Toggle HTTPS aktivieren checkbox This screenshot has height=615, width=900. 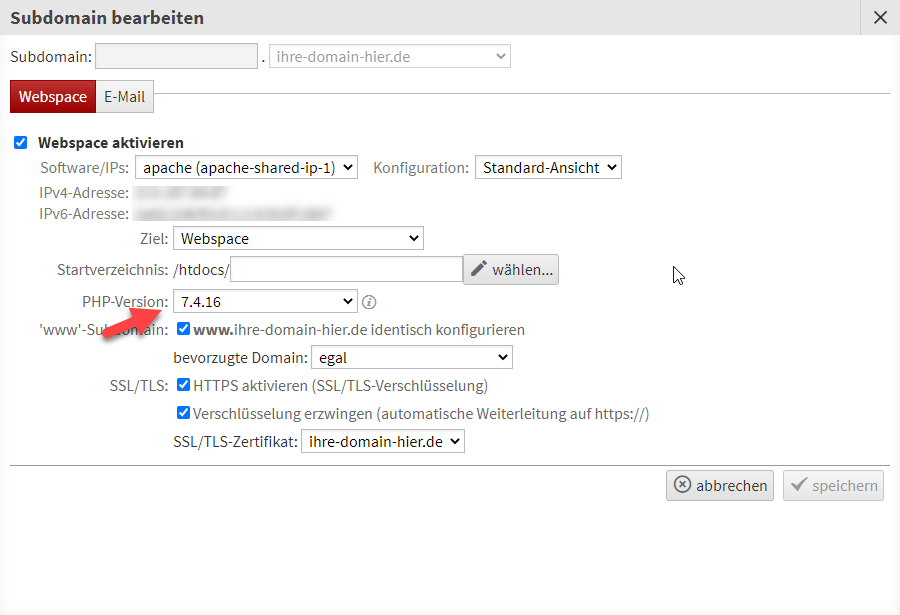(183, 385)
